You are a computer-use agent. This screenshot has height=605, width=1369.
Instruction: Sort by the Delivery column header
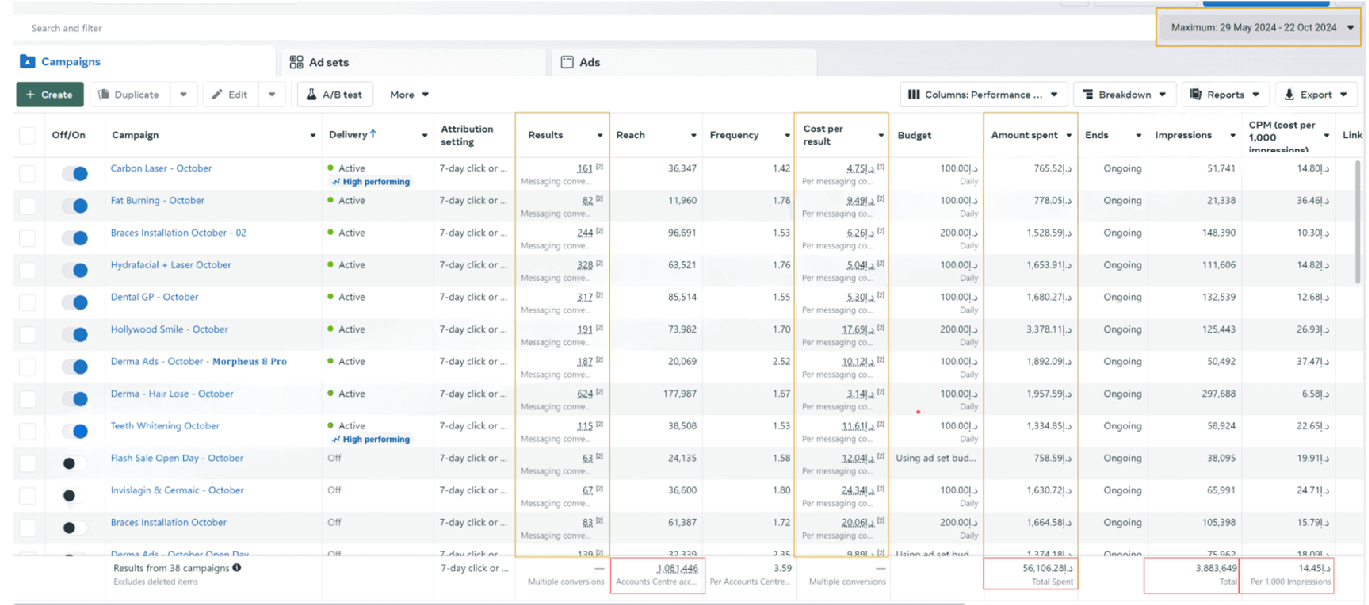(x=352, y=135)
